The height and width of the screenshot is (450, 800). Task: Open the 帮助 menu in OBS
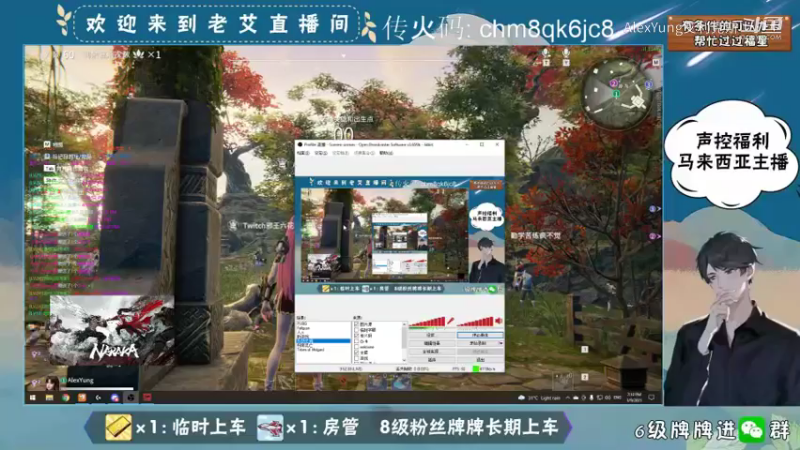386,153
